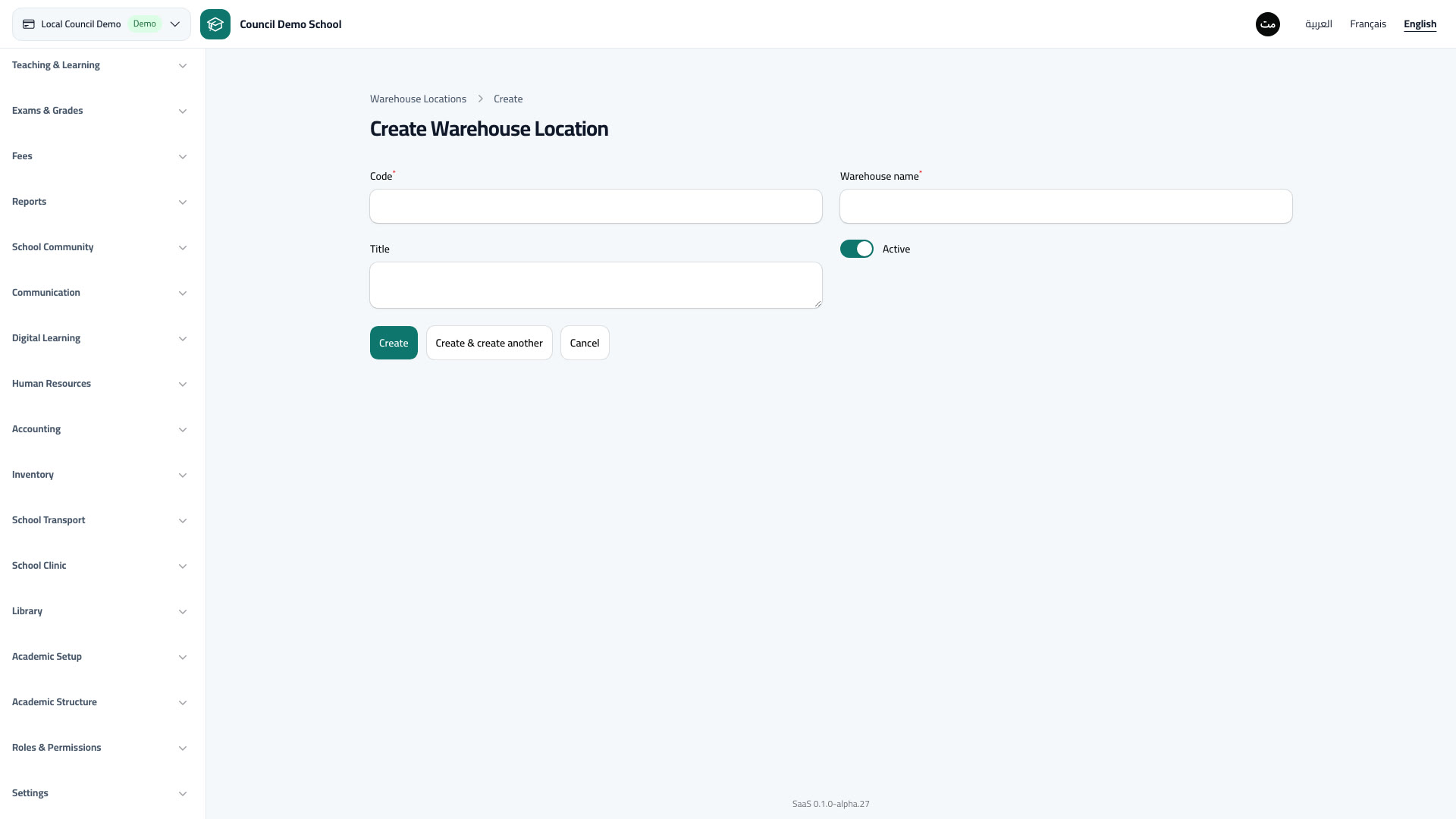The height and width of the screenshot is (819, 1456).
Task: Click the chevron beside Settings
Action: (x=183, y=794)
